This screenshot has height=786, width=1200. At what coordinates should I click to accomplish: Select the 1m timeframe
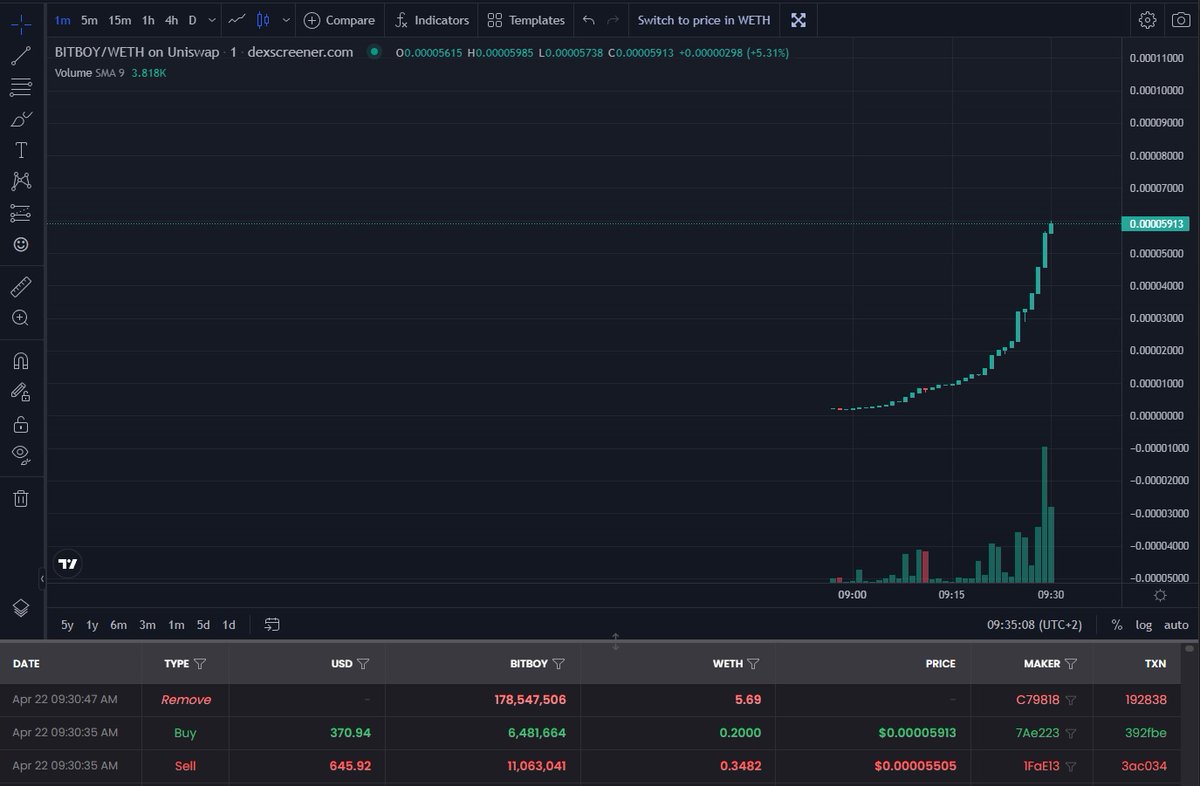point(62,20)
